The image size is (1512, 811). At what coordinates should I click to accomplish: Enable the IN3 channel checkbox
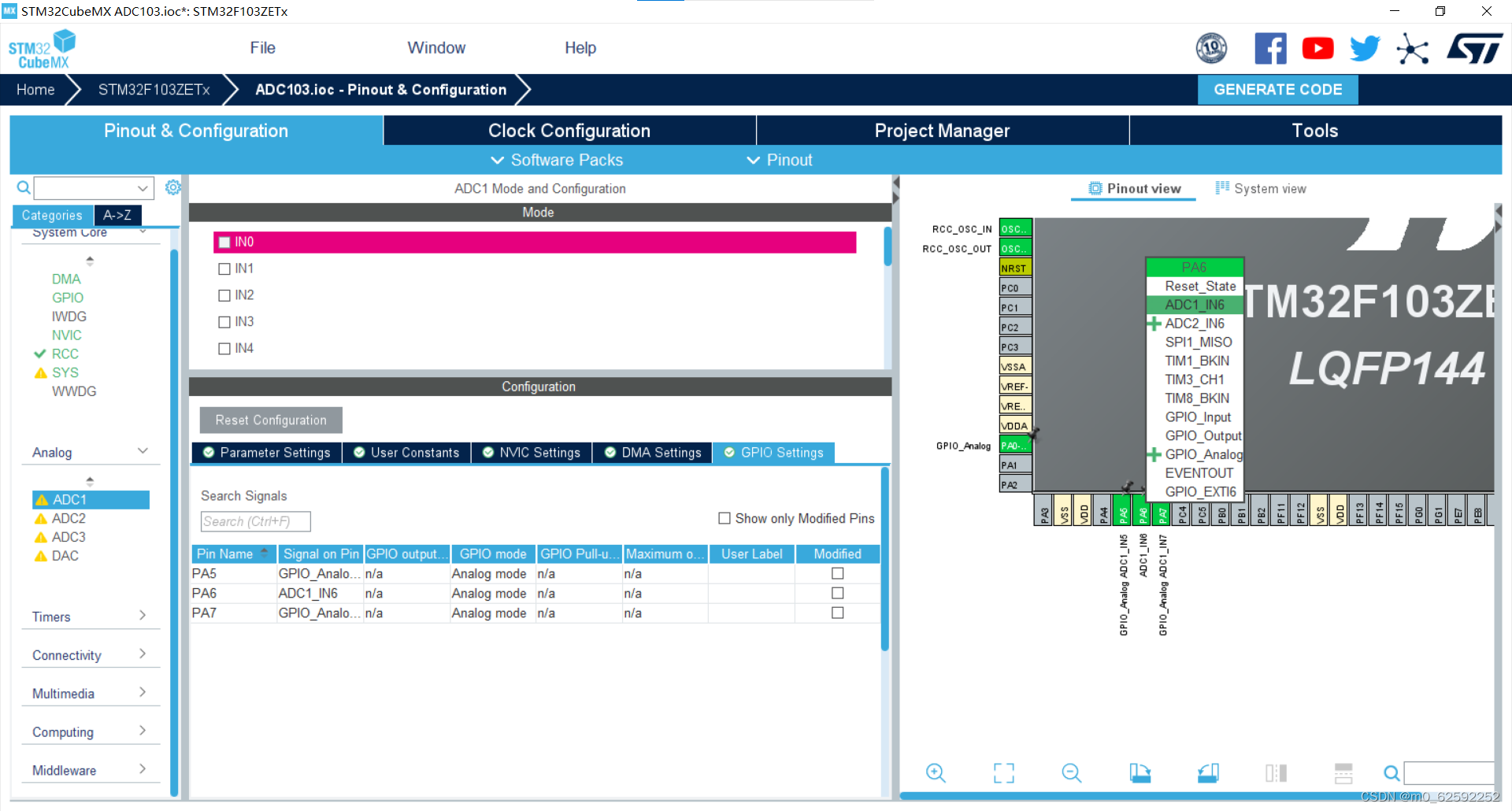point(224,322)
